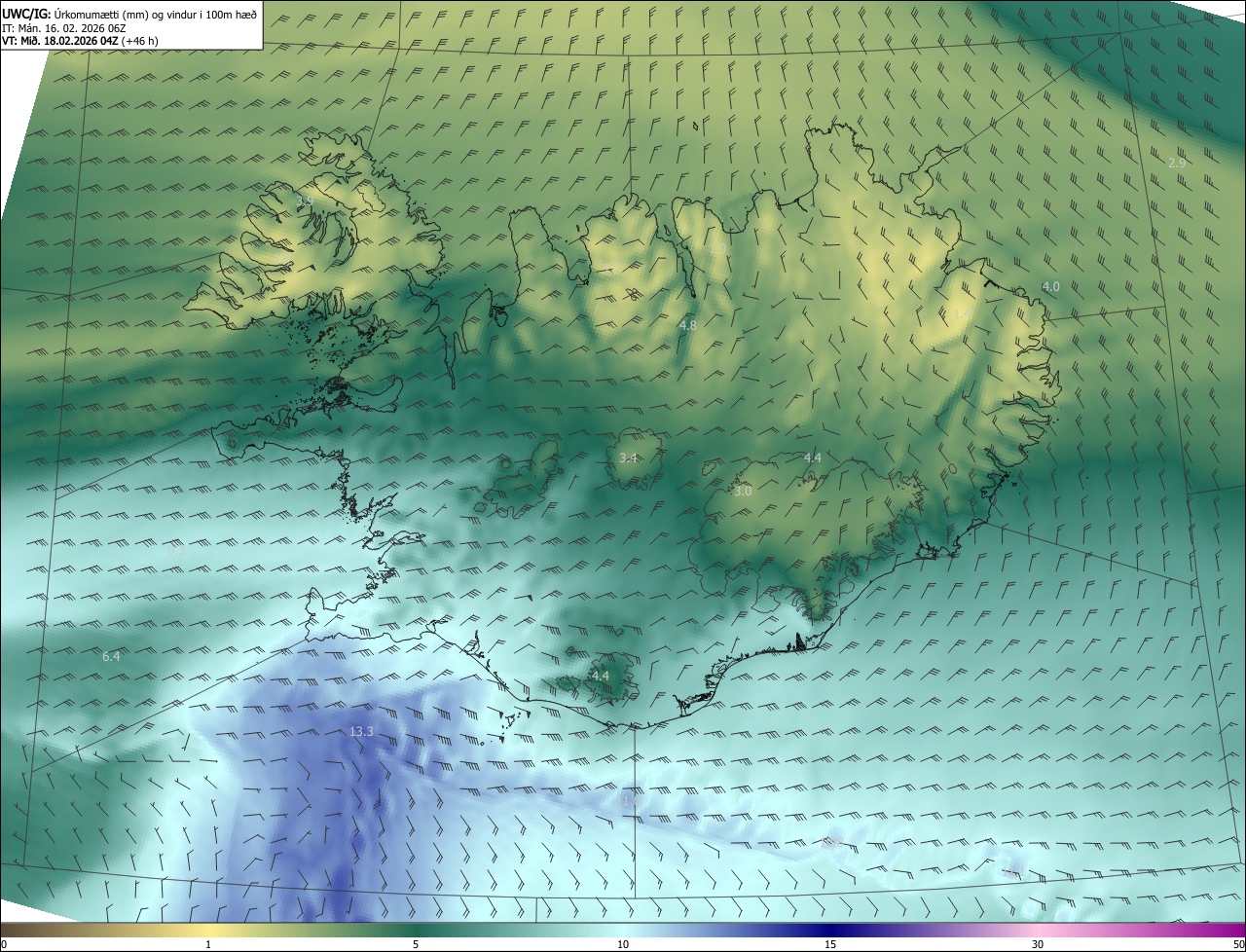Click the color scale tick label 30
The image size is (1246, 952).
click(x=1038, y=944)
